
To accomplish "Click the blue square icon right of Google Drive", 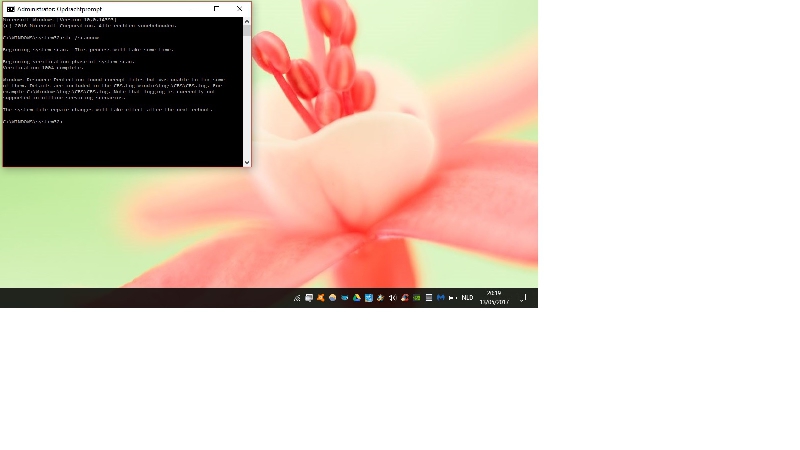I will point(369,298).
